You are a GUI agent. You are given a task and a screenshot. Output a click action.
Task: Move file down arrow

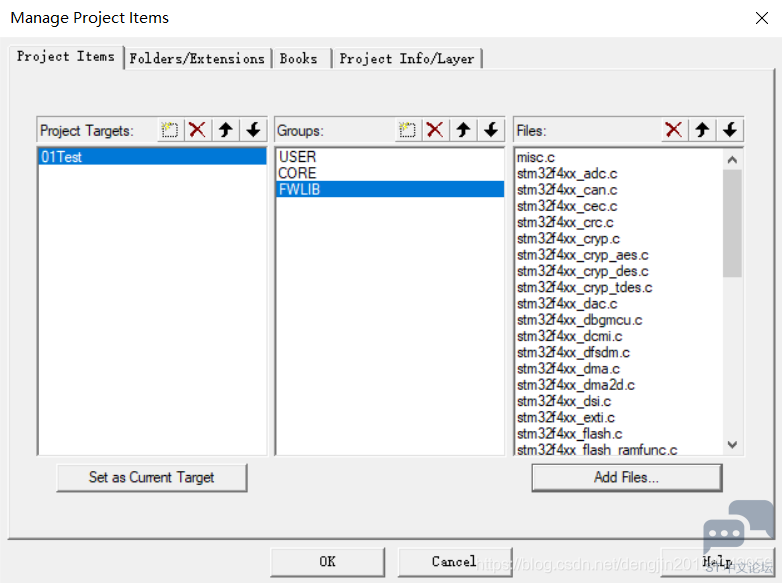click(x=730, y=130)
